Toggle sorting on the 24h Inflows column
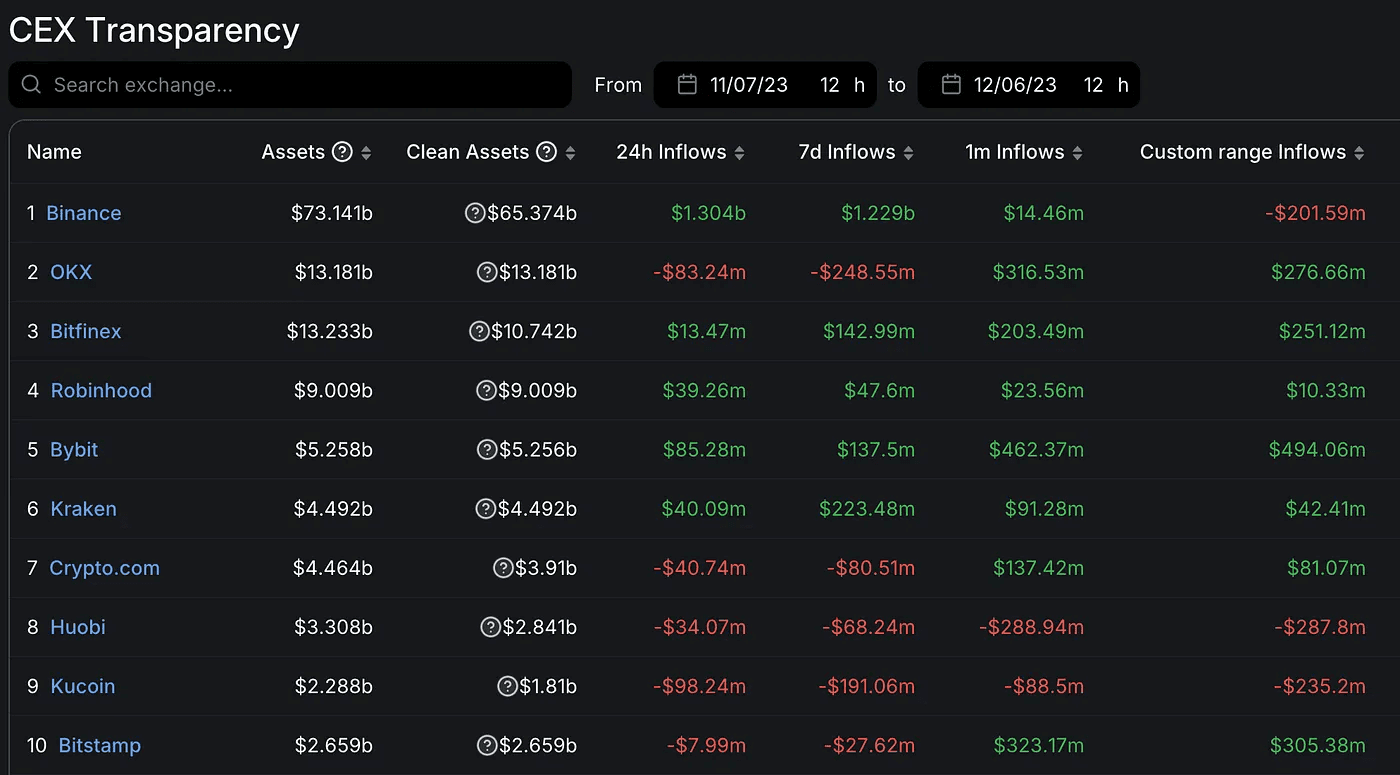The width and height of the screenshot is (1400, 775). 740,151
